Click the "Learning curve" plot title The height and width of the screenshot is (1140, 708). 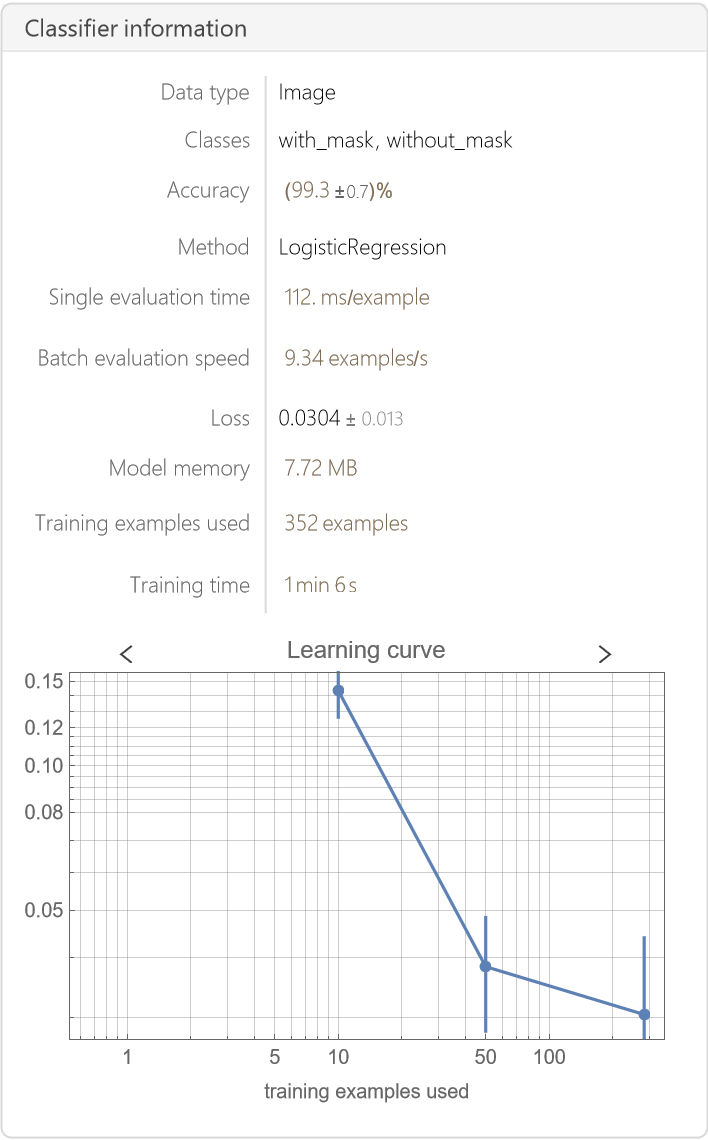point(366,651)
